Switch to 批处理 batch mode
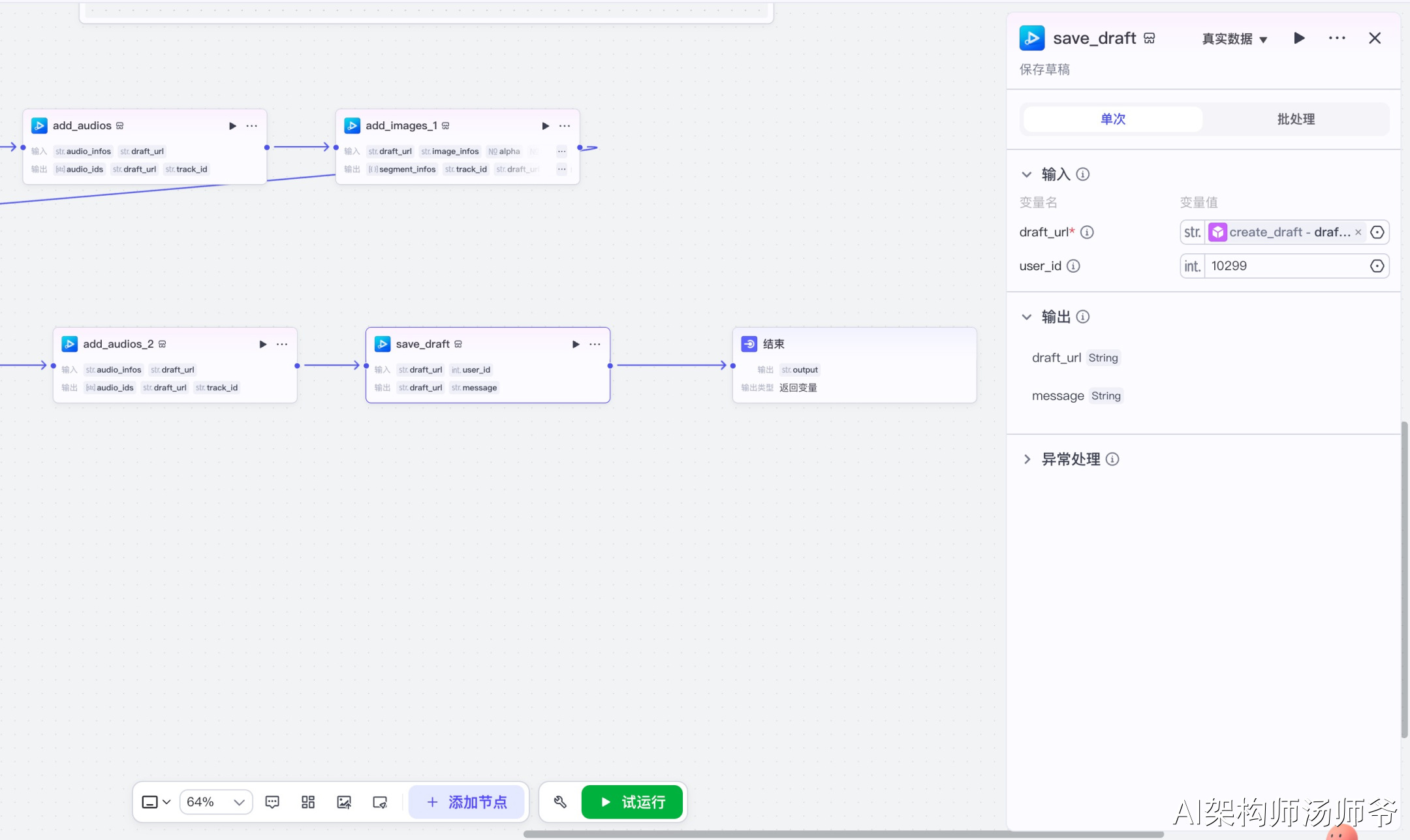This screenshot has width=1410, height=840. tap(1296, 119)
